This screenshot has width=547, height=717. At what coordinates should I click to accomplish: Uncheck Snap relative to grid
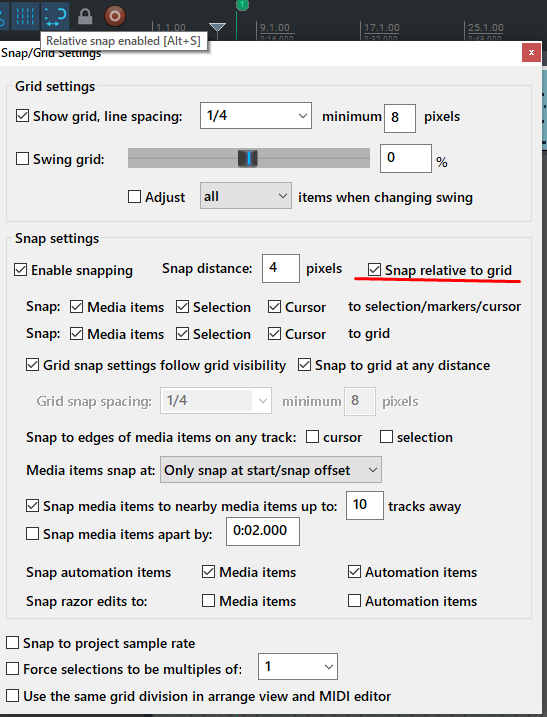pos(374,269)
